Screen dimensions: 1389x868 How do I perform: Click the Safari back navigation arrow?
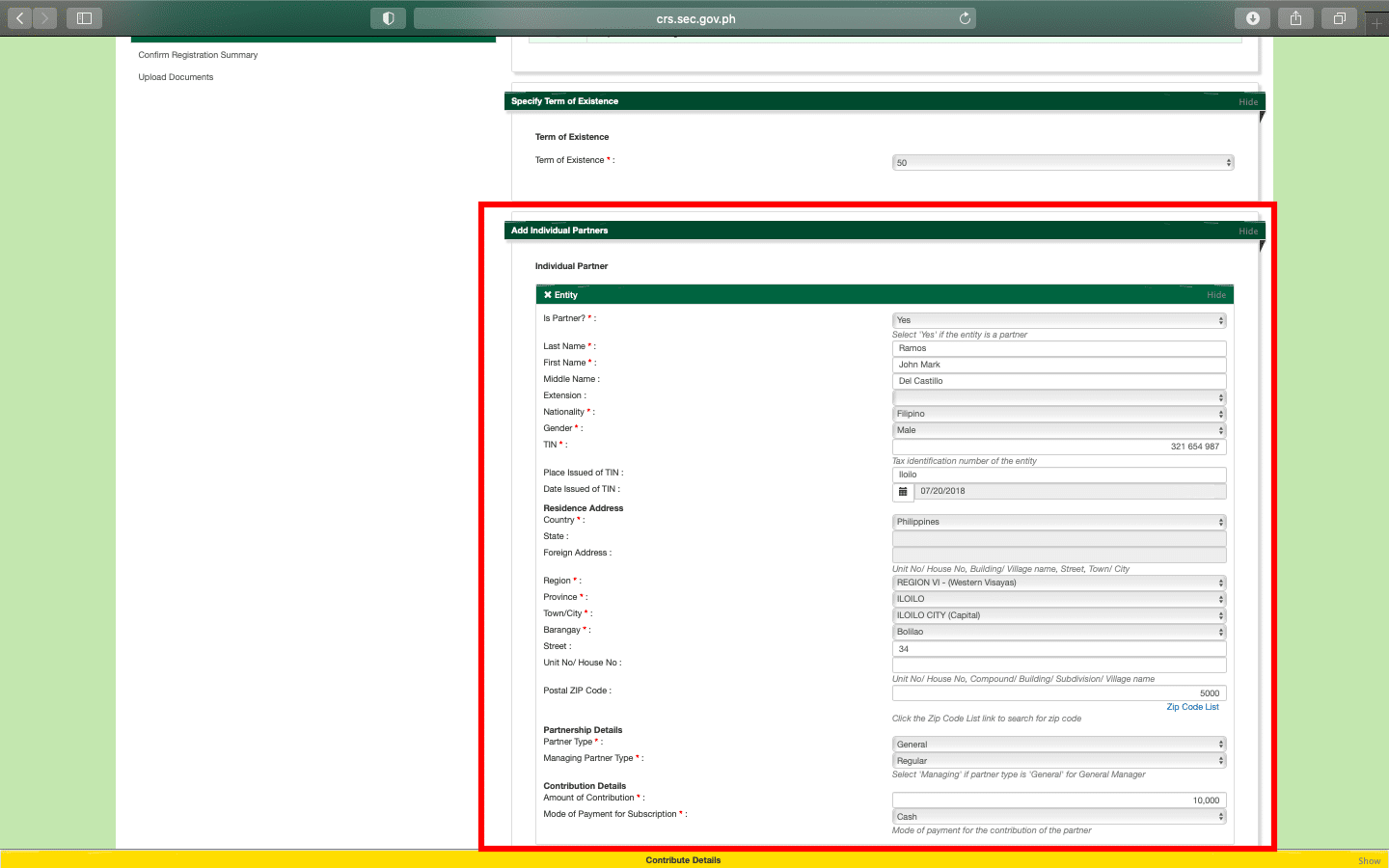tap(20, 18)
